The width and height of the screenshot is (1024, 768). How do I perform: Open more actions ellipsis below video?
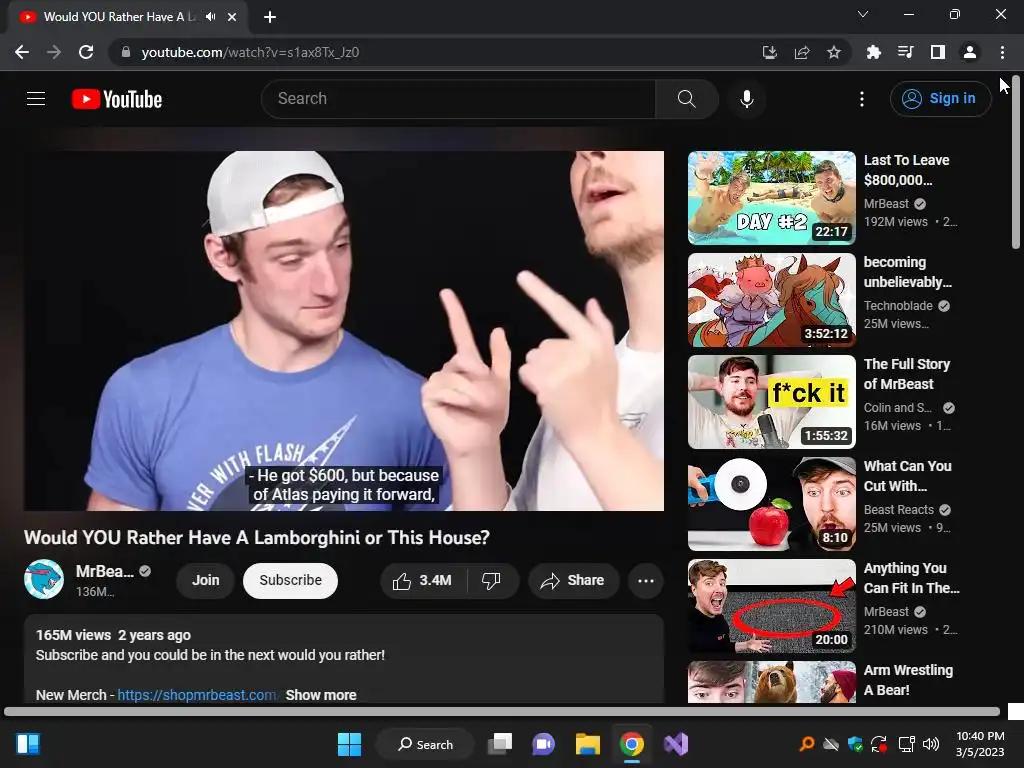pyautogui.click(x=646, y=581)
